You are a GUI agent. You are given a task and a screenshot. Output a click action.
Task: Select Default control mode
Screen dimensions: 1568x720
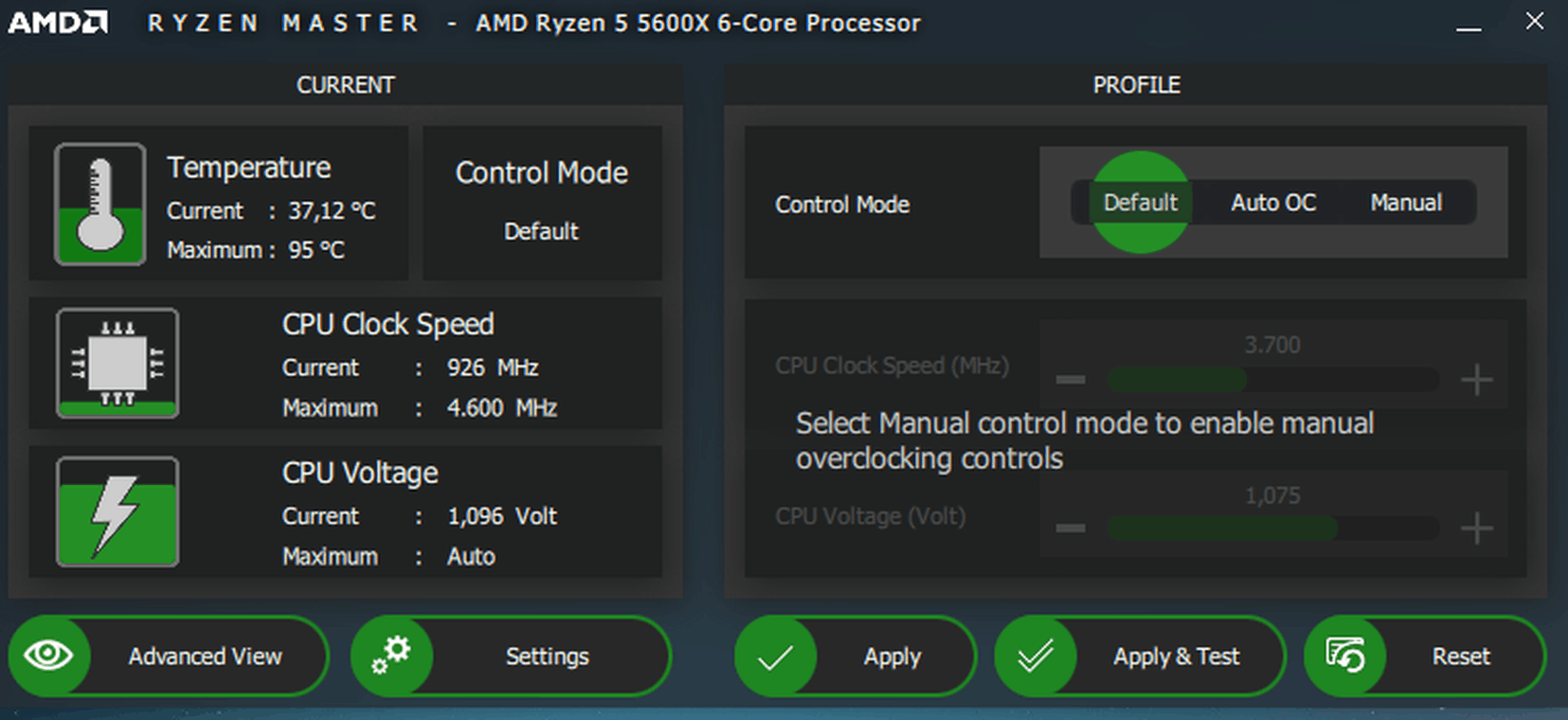(1141, 203)
